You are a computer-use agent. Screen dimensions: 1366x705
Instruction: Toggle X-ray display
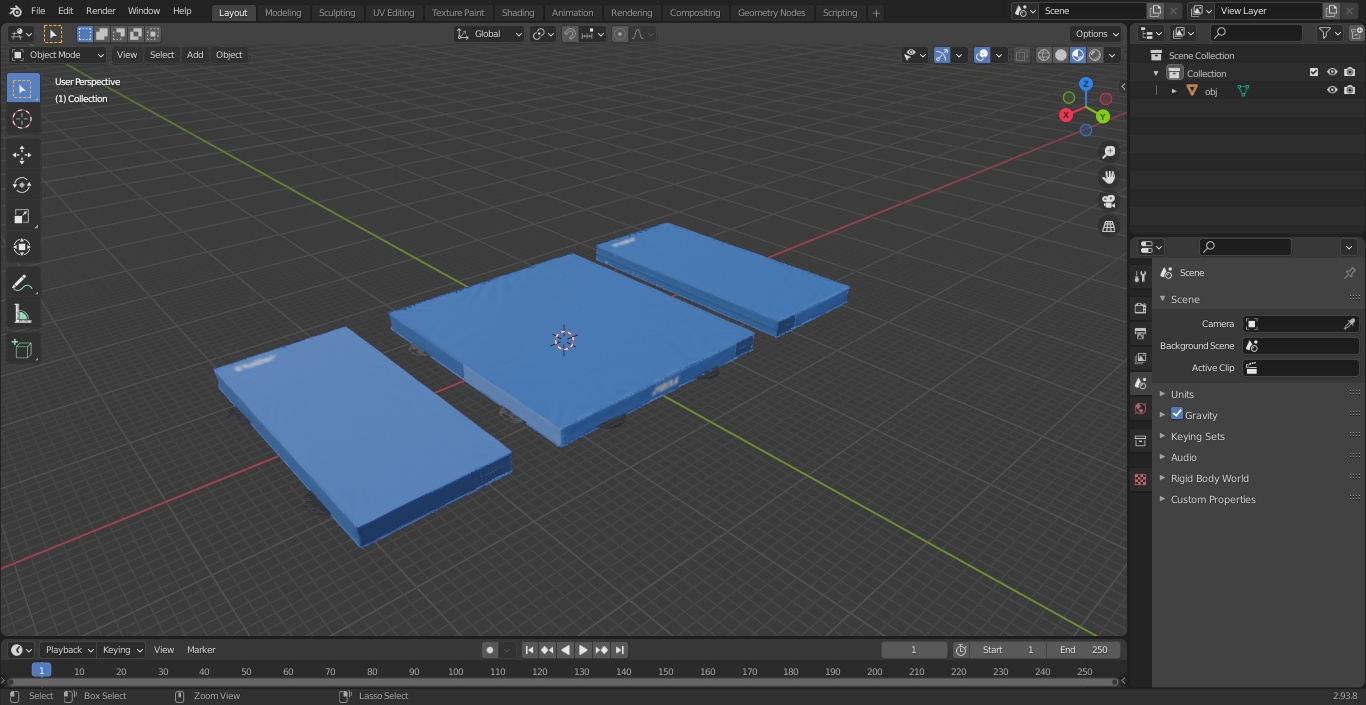1021,55
